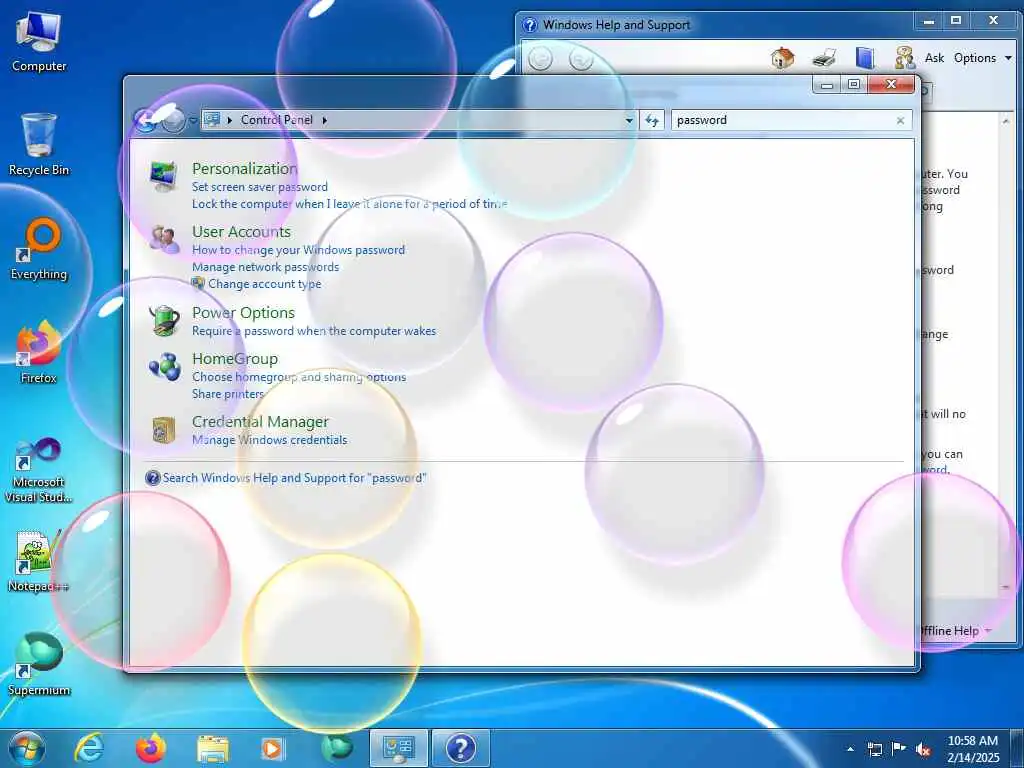
Task: Select the Computer desktop icon
Action: tap(39, 42)
